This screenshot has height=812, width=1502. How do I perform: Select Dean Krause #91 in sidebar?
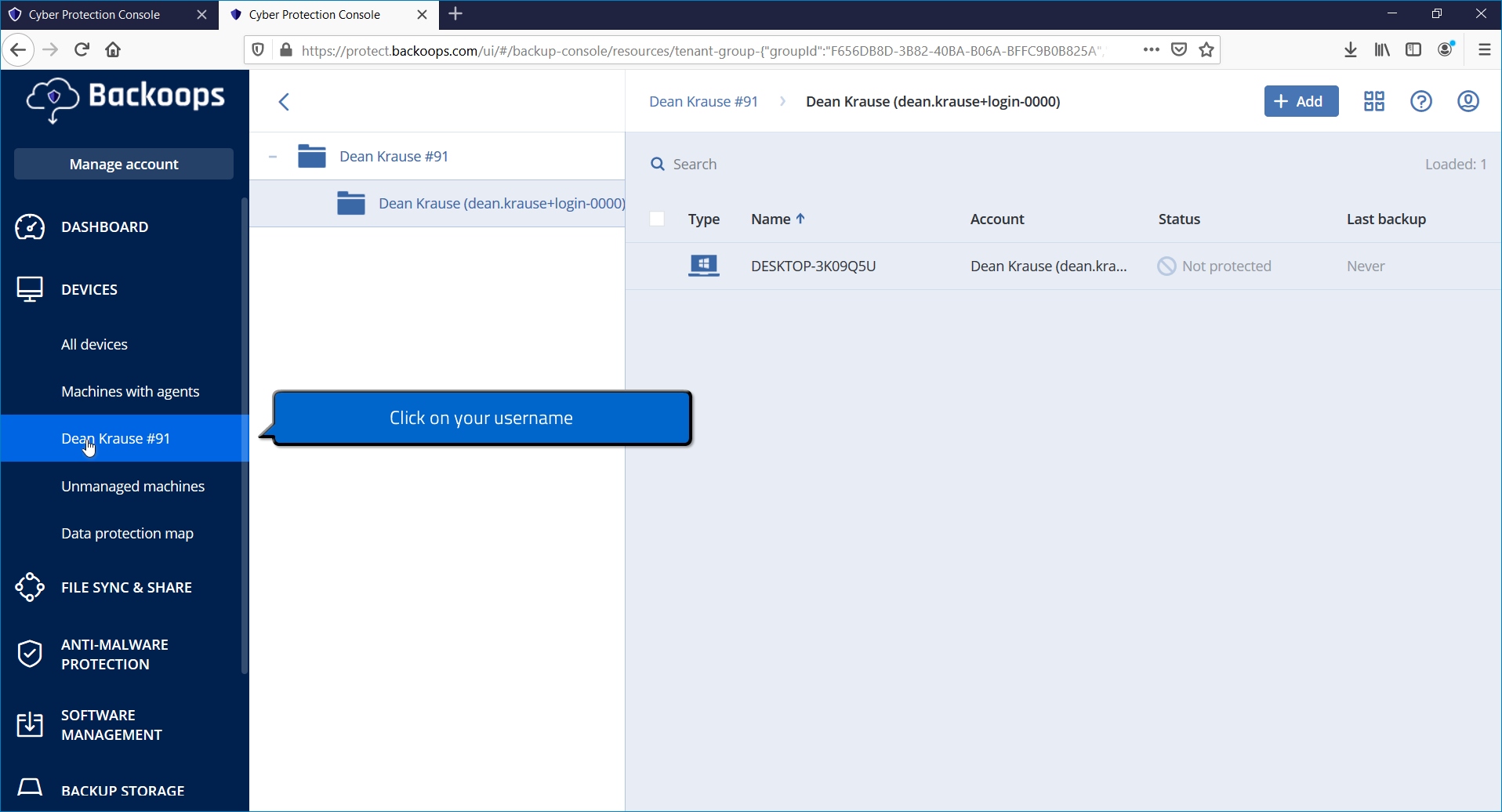pyautogui.click(x=124, y=438)
